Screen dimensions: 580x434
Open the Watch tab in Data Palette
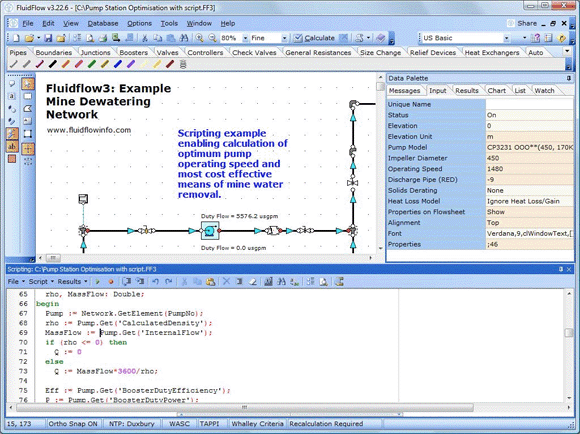[x=544, y=91]
